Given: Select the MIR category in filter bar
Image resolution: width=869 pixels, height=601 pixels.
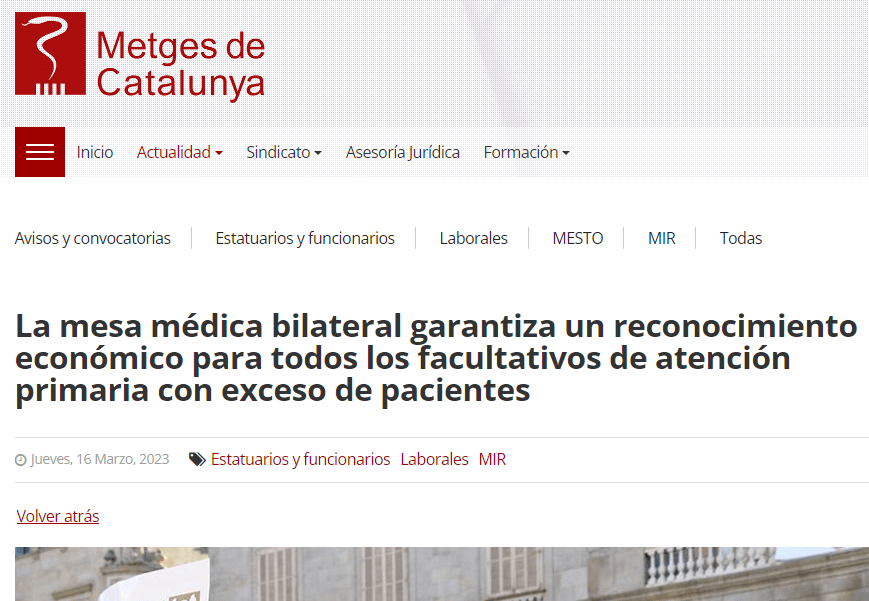Looking at the screenshot, I should tap(661, 238).
